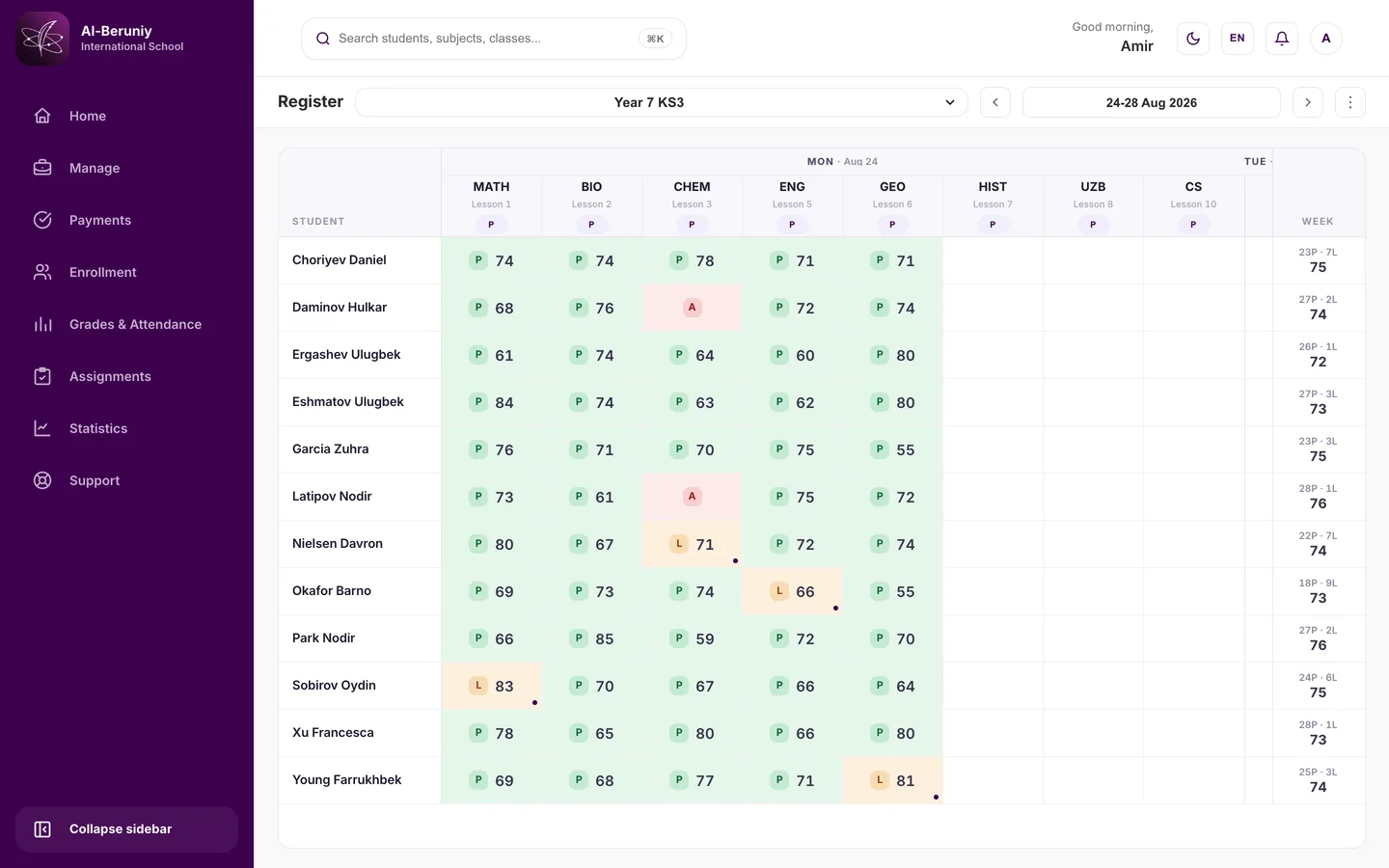Click the Manage briefcase icon
The image size is (1389, 868).
point(42,168)
